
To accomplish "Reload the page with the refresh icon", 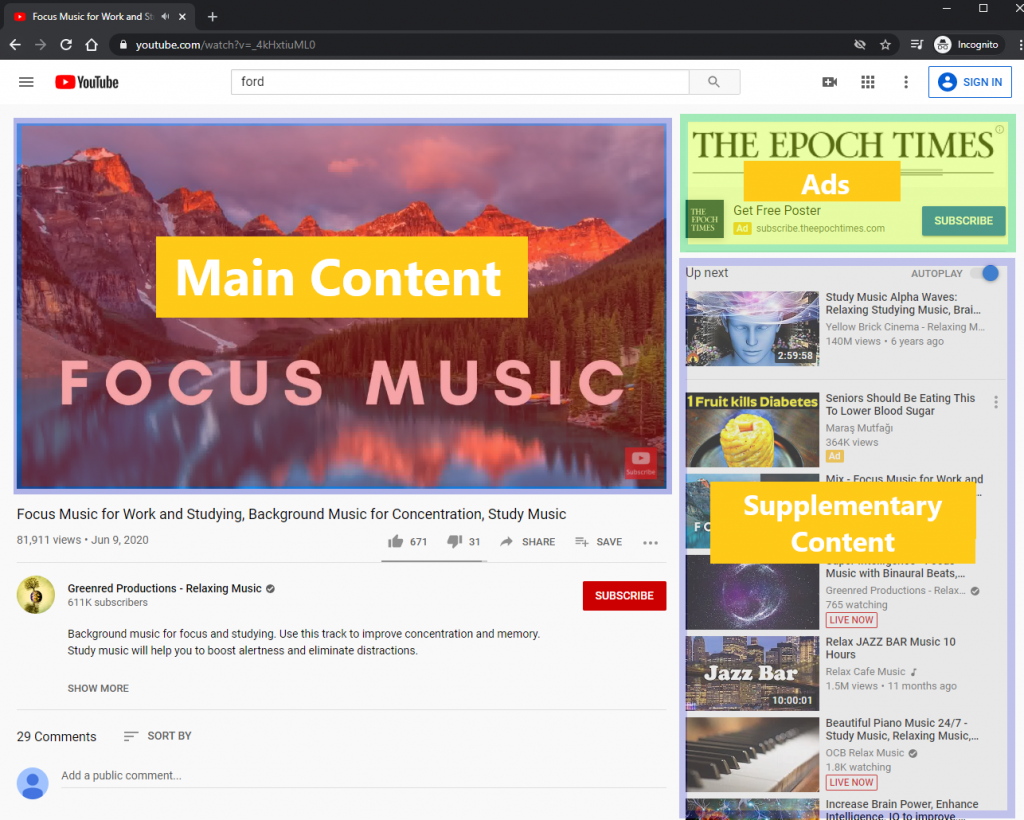I will click(66, 44).
